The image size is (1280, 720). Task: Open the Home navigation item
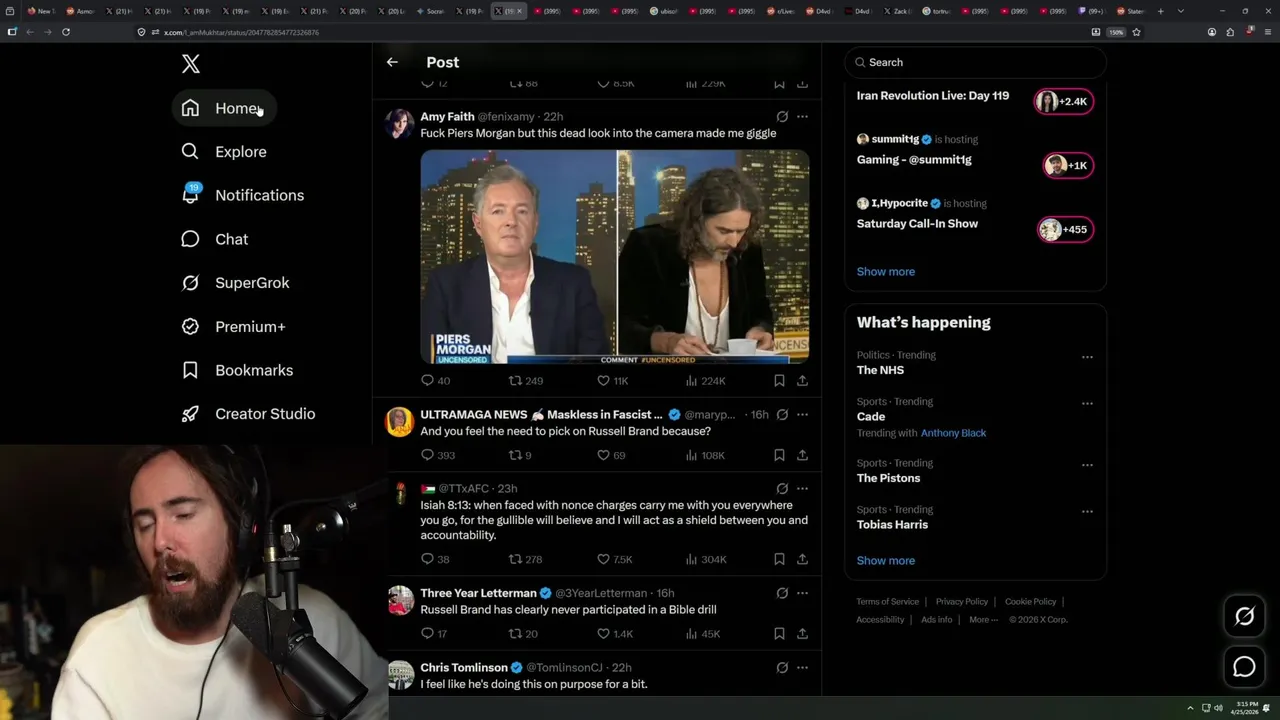[224, 108]
